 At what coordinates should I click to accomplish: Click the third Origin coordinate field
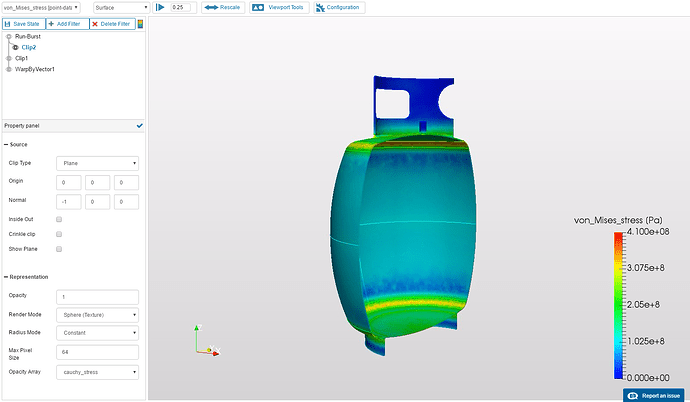click(126, 183)
